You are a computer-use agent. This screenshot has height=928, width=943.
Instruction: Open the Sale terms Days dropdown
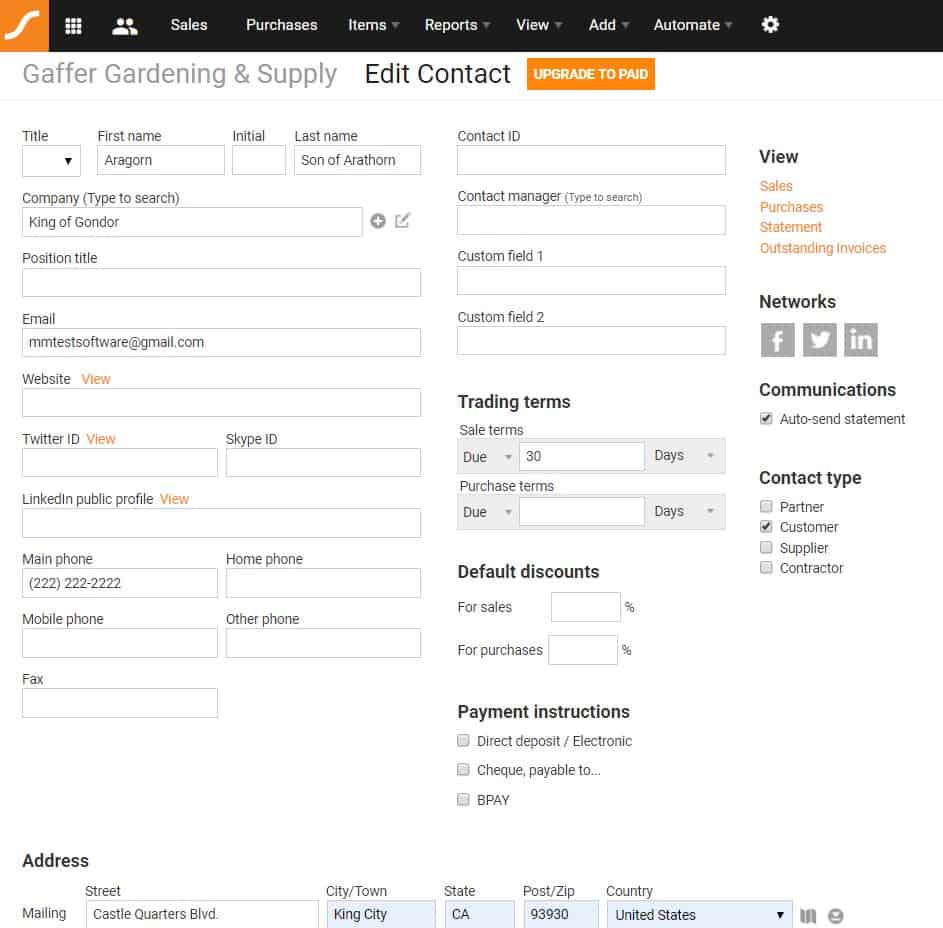point(684,456)
